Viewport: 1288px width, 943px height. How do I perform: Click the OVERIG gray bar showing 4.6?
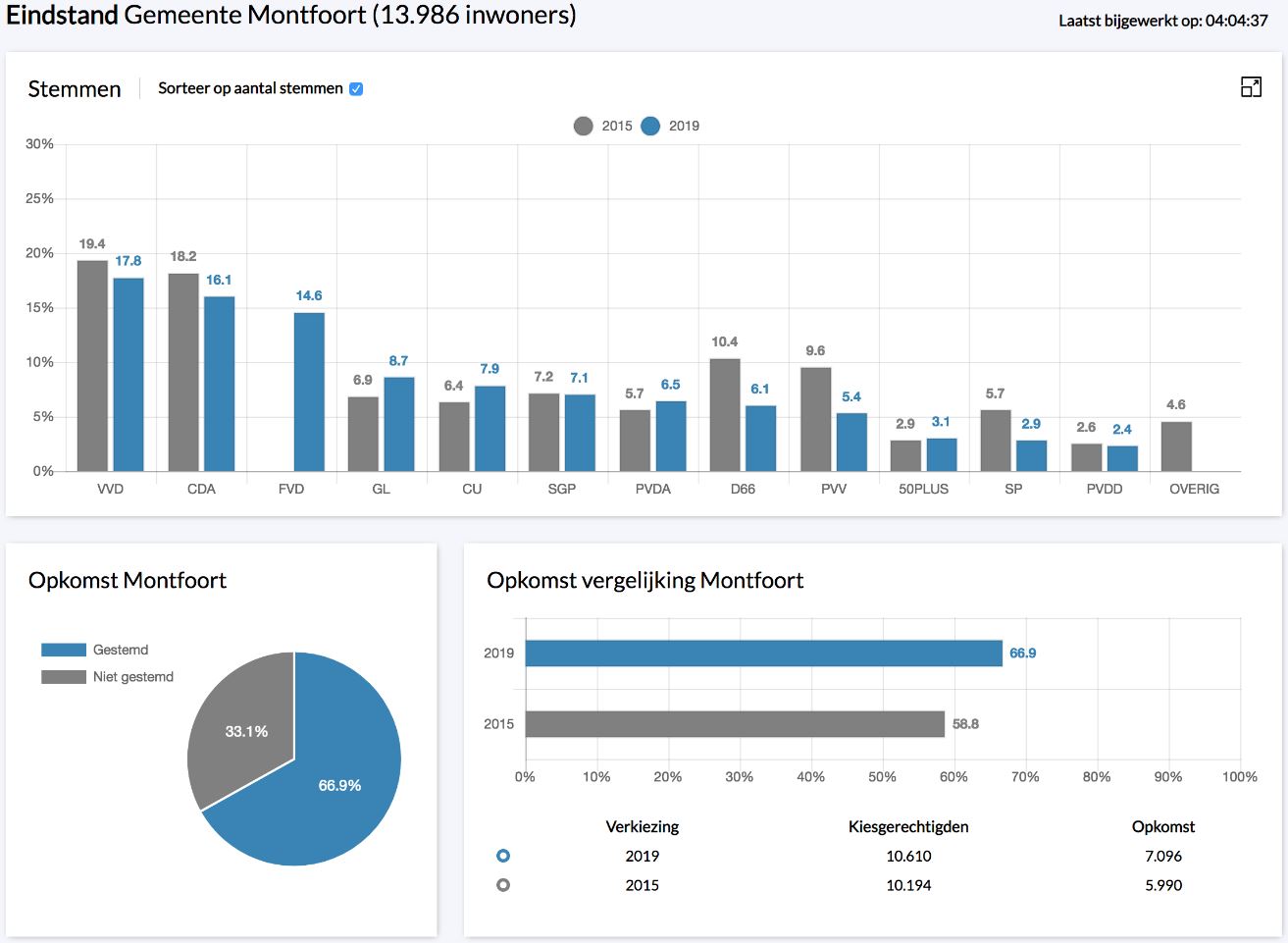coord(1176,446)
